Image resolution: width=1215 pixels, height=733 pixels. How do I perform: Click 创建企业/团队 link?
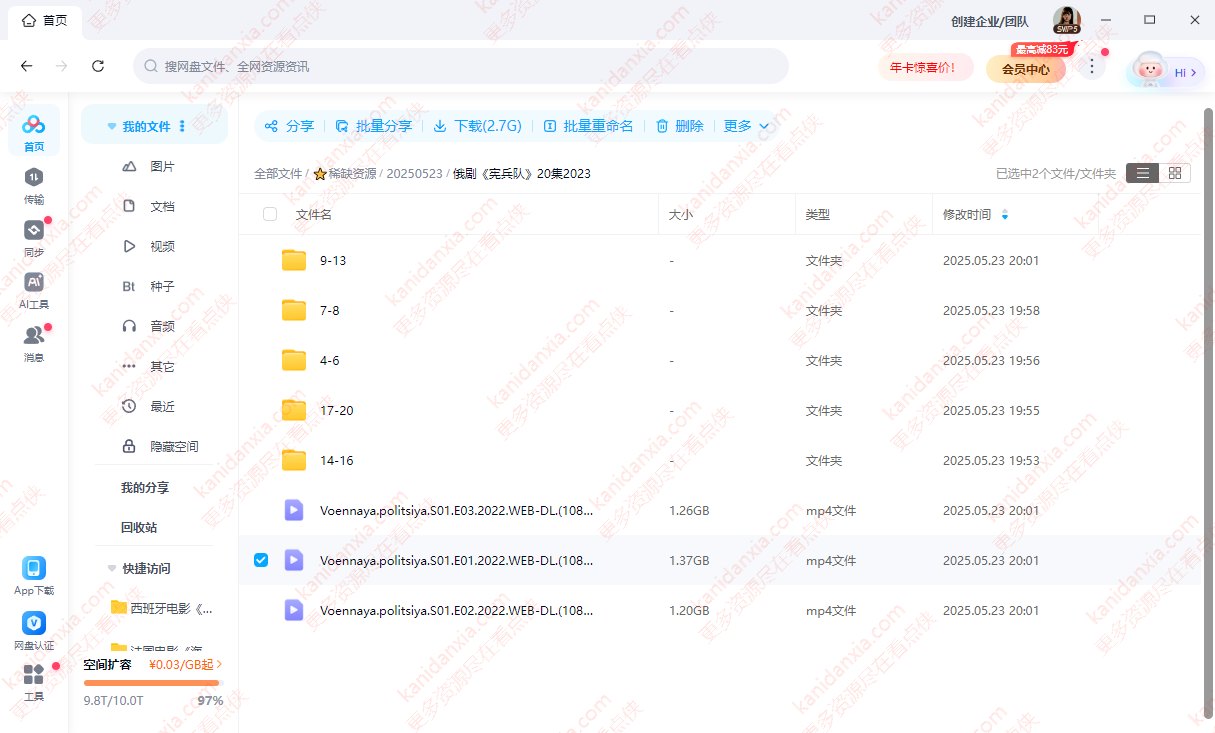click(990, 21)
